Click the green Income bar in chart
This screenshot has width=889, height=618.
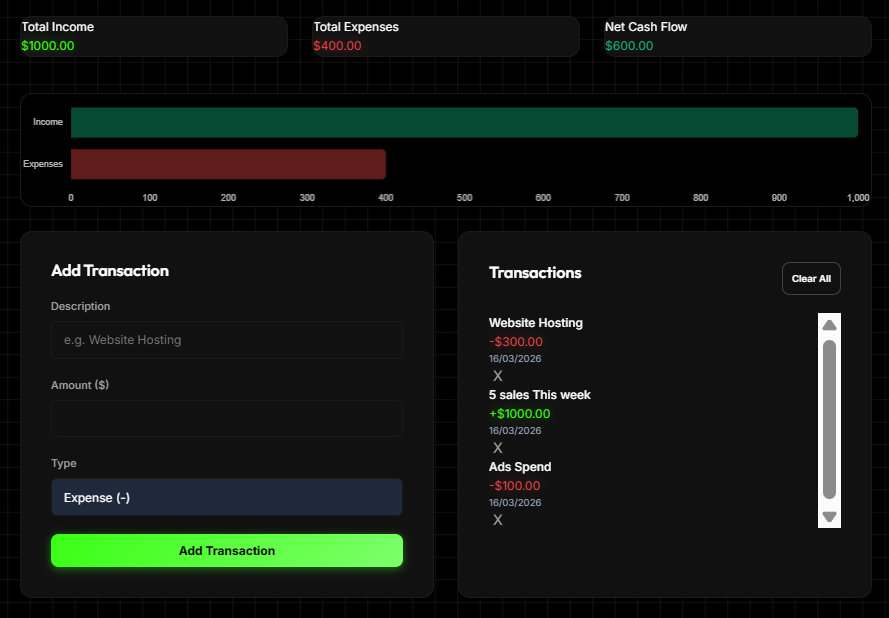(x=464, y=122)
